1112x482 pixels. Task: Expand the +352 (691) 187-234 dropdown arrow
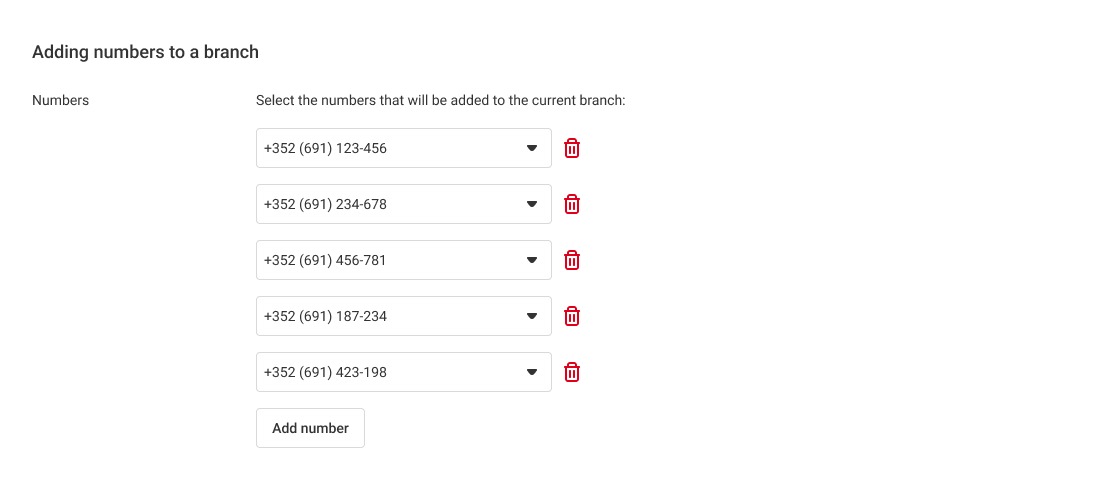point(532,316)
